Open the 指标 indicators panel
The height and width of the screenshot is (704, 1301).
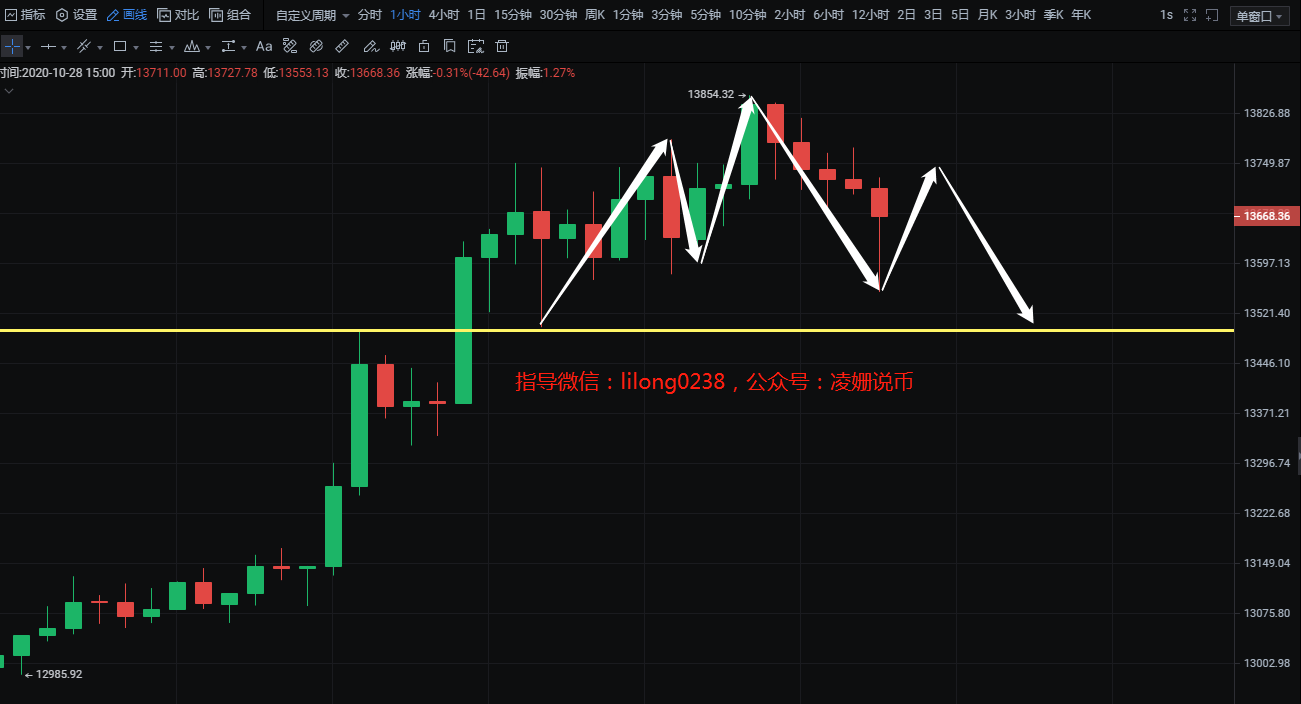coord(25,15)
